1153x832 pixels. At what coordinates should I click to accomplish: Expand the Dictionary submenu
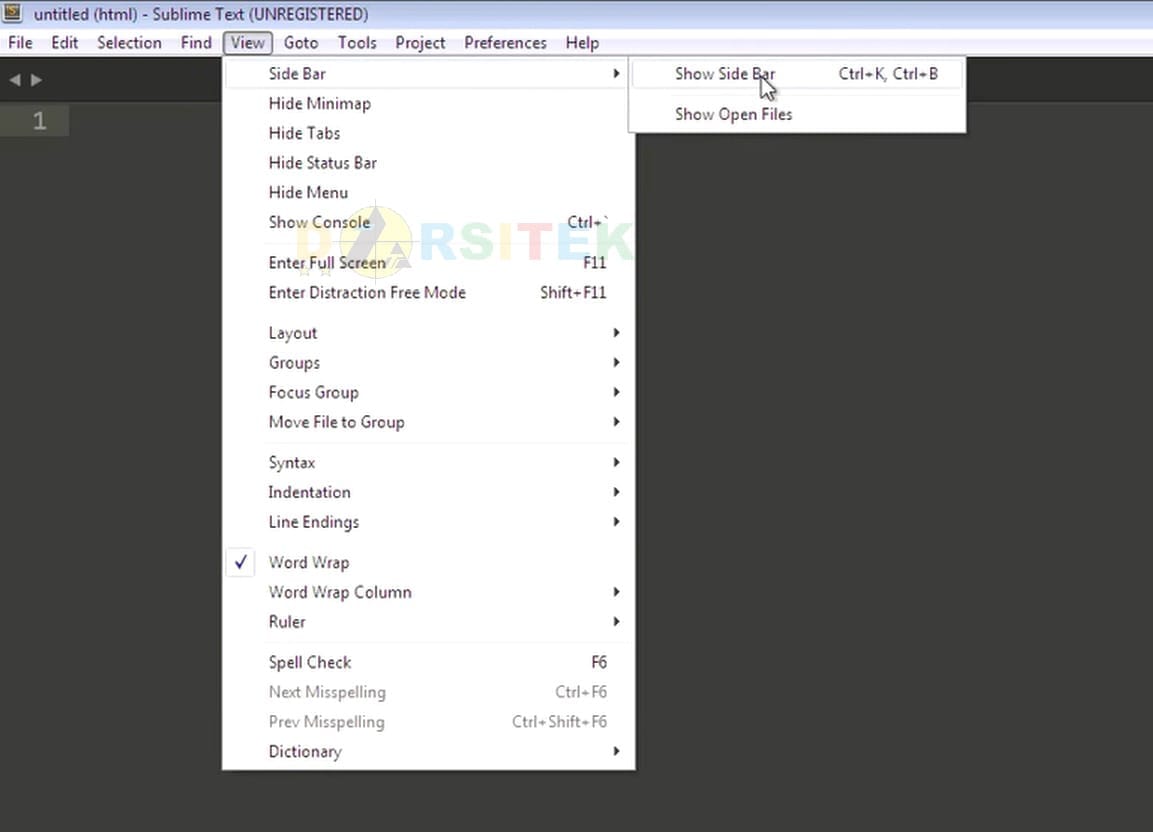click(429, 751)
